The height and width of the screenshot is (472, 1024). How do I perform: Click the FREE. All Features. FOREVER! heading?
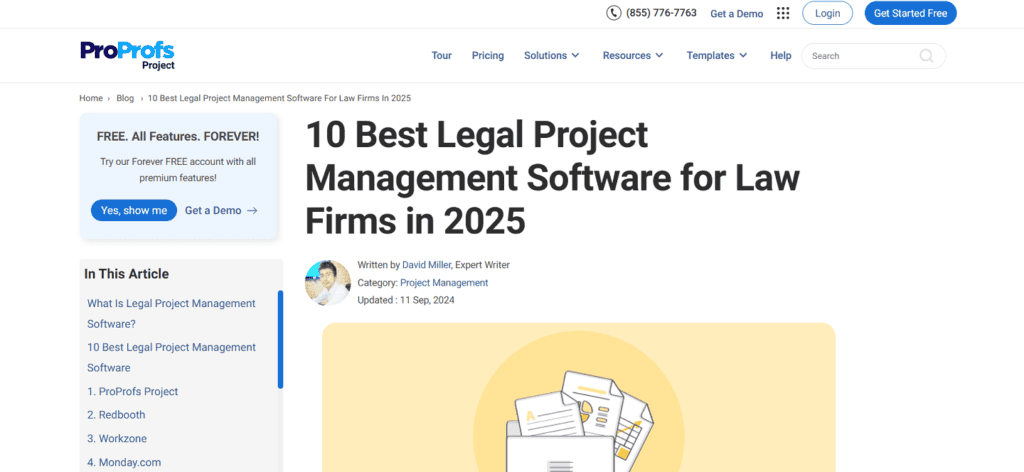coord(178,136)
